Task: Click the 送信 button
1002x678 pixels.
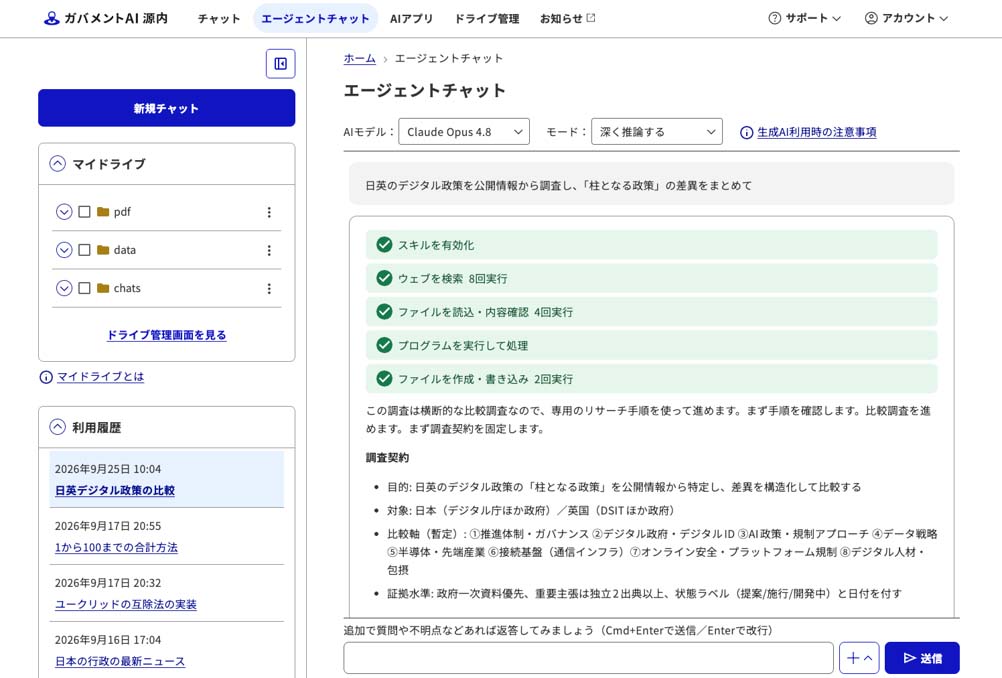Action: point(922,658)
